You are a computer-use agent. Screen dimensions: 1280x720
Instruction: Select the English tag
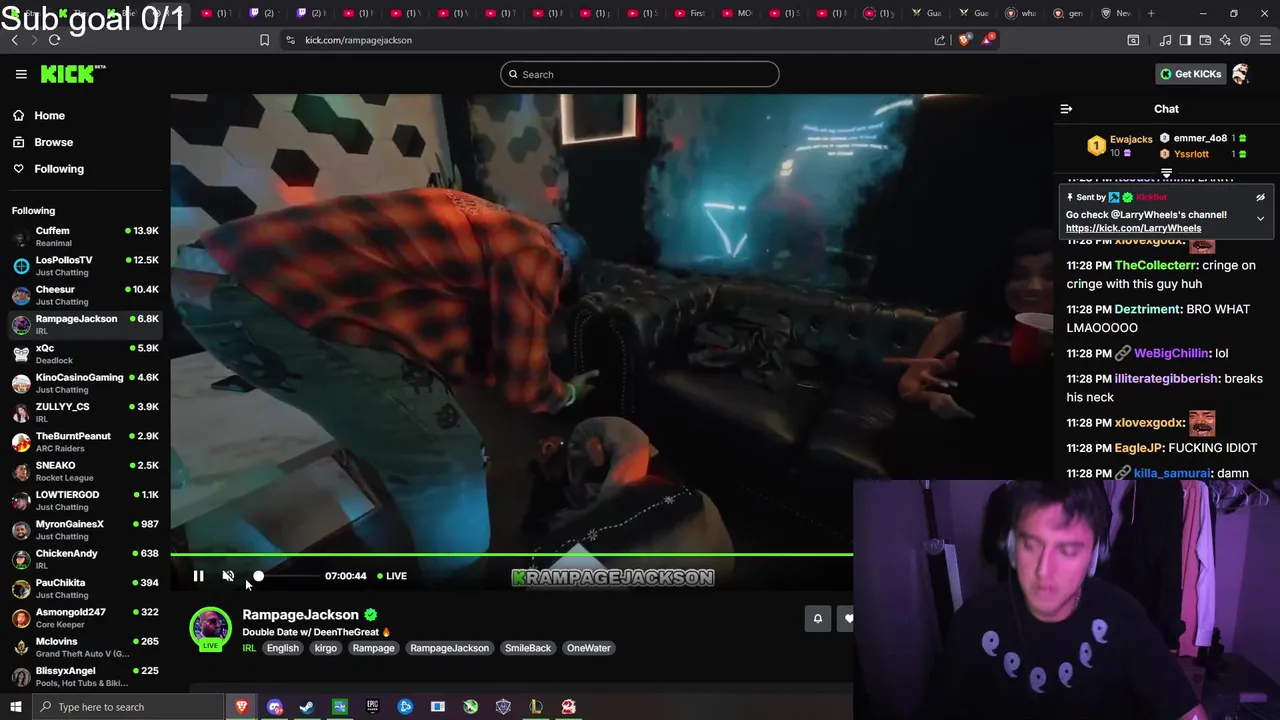282,648
